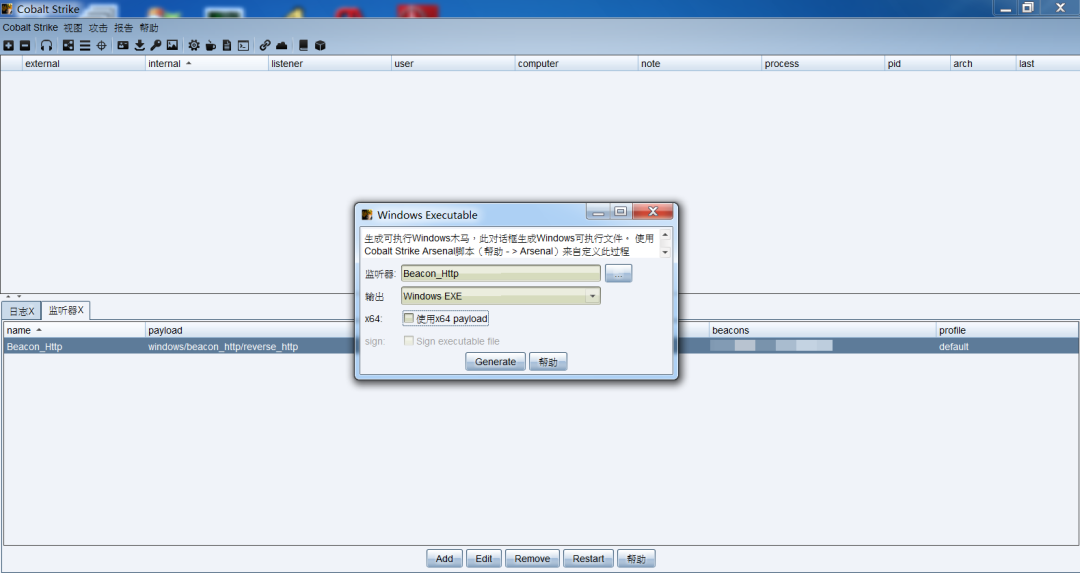Open the 帮助 menu in menu bar

(149, 28)
